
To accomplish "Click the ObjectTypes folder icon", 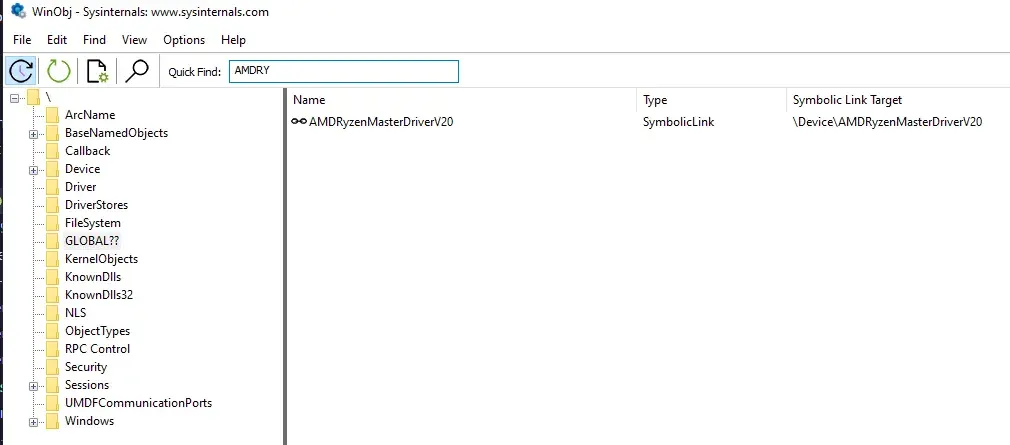I will [53, 332].
